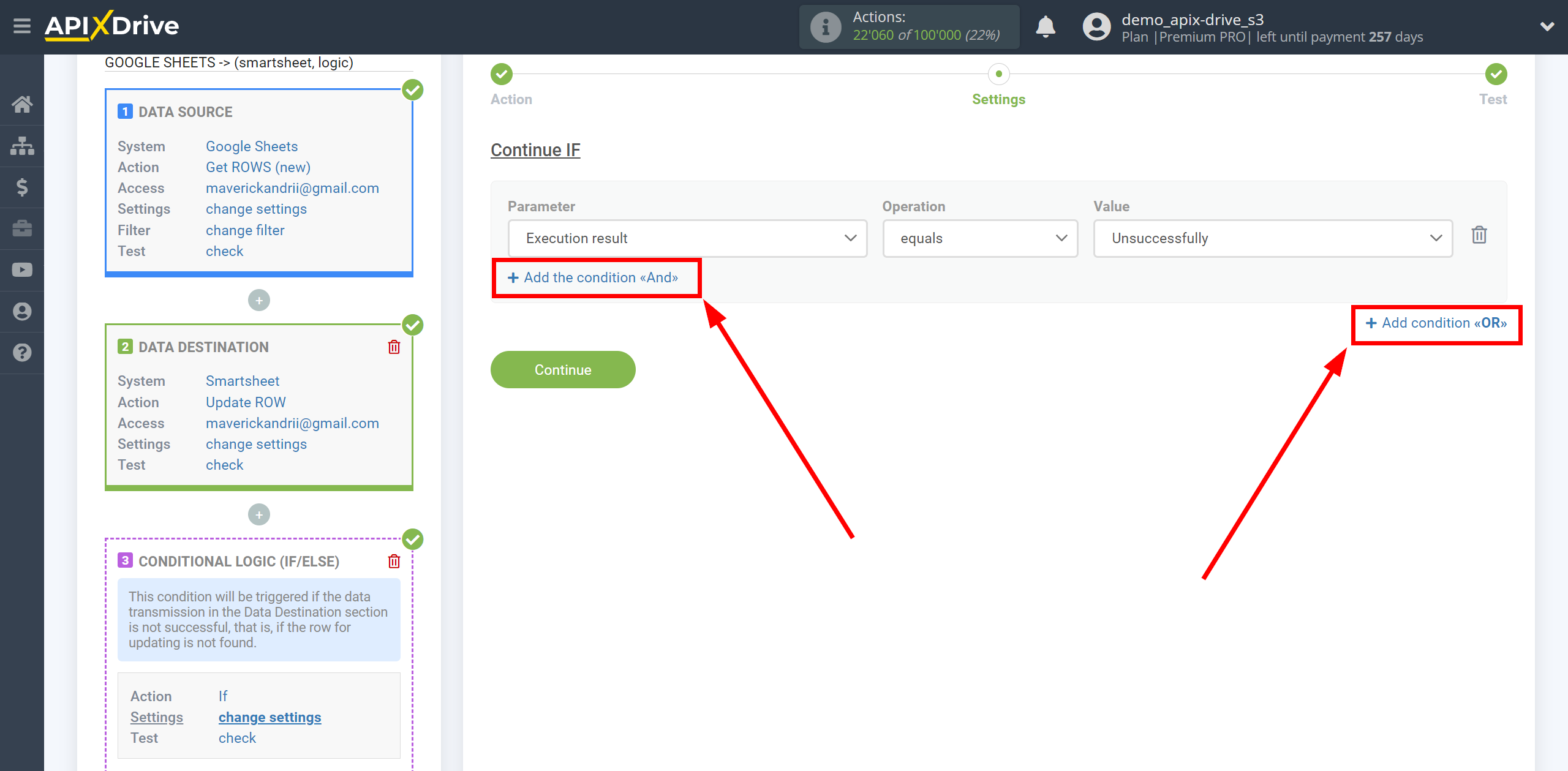The image size is (1568, 771).
Task: Click the Continue button to proceed
Action: [x=562, y=370]
